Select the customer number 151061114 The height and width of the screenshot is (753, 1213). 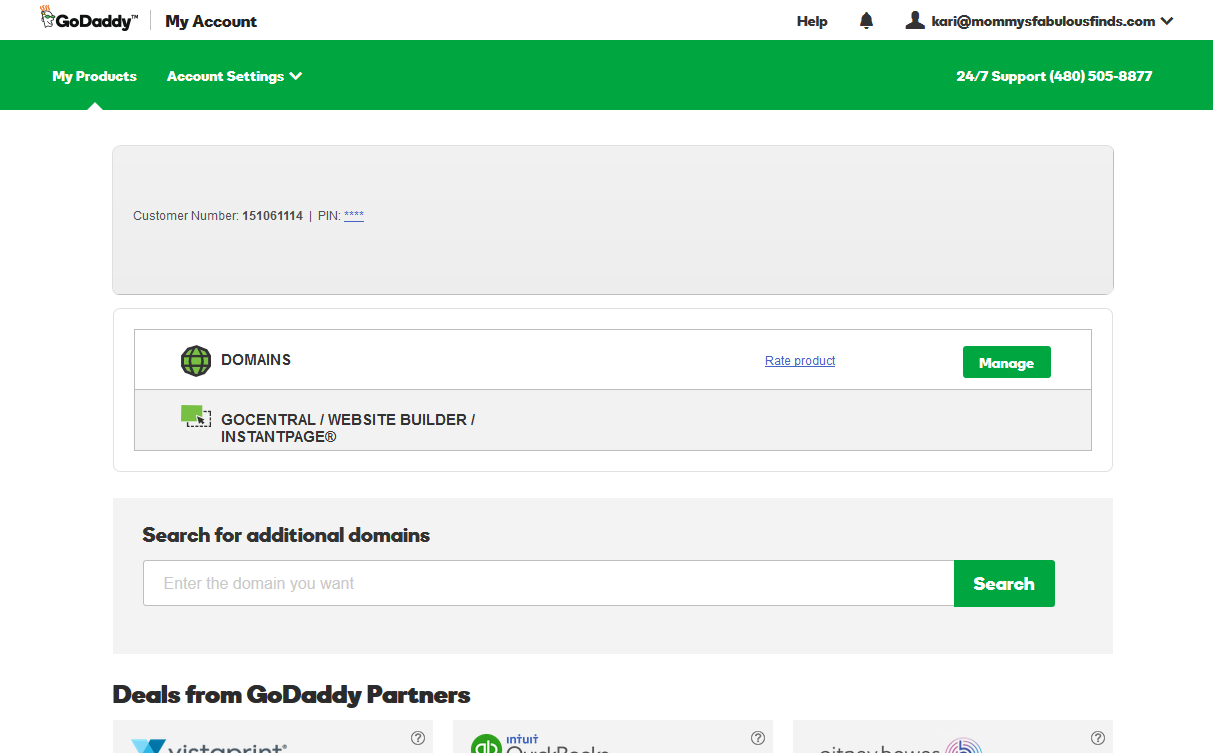click(x=272, y=216)
